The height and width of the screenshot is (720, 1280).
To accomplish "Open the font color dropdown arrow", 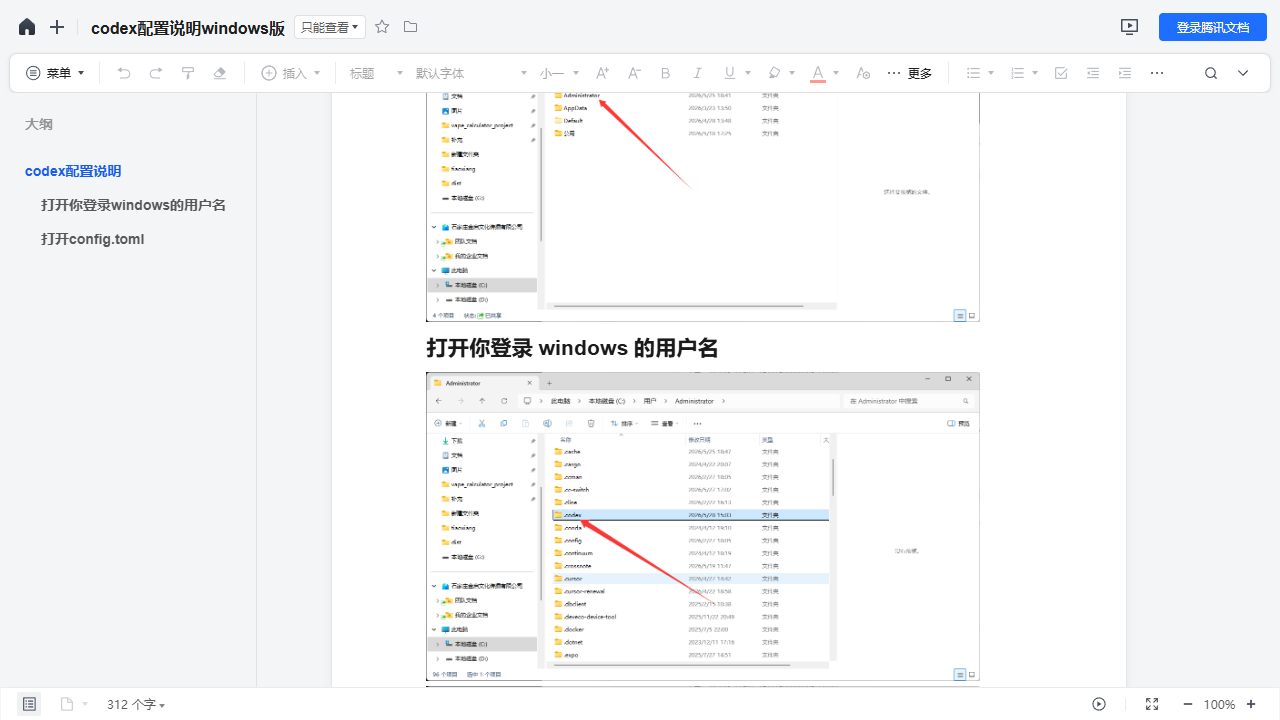I will (836, 73).
